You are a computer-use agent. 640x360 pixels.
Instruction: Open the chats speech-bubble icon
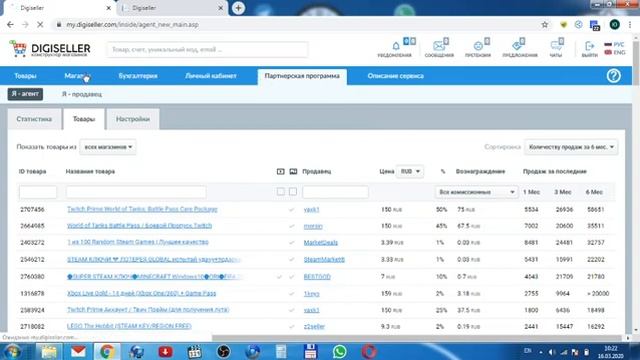click(556, 45)
